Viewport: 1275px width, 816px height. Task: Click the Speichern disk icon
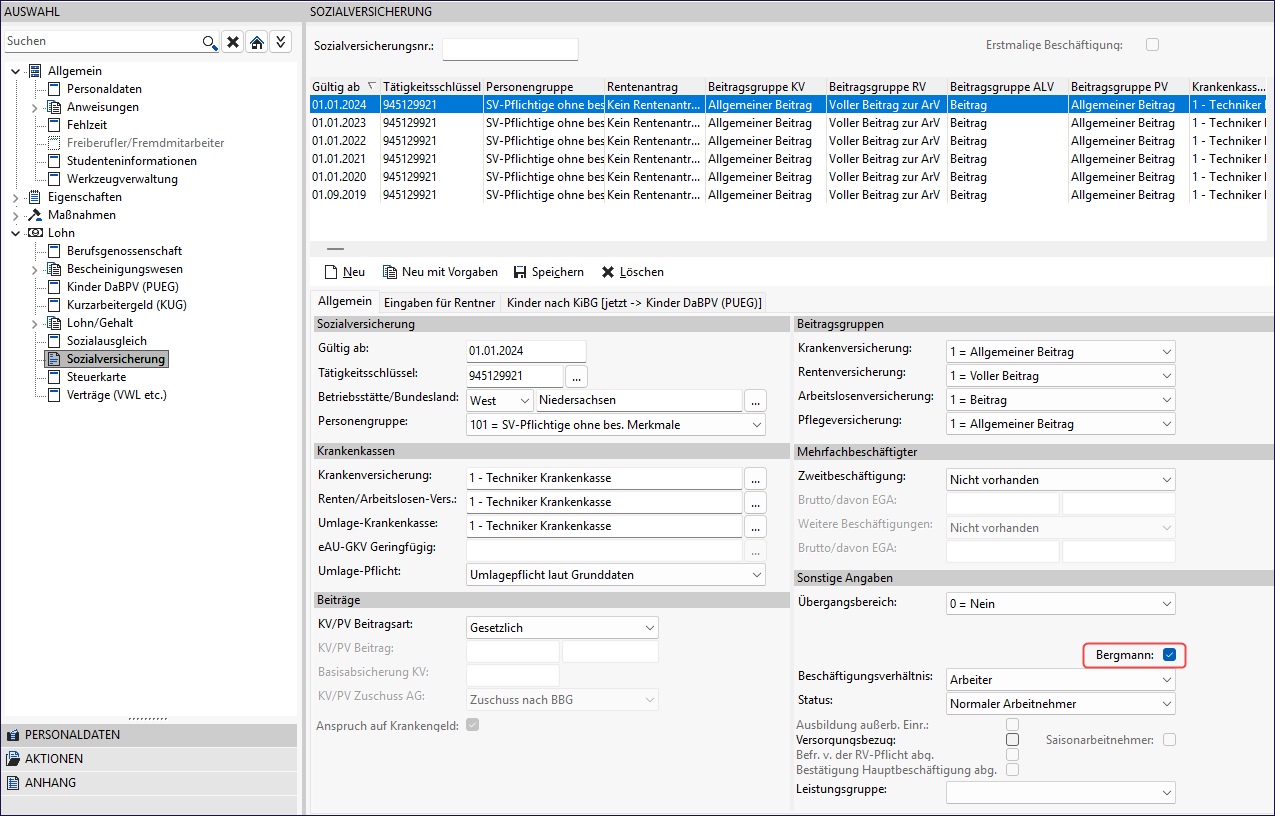520,272
